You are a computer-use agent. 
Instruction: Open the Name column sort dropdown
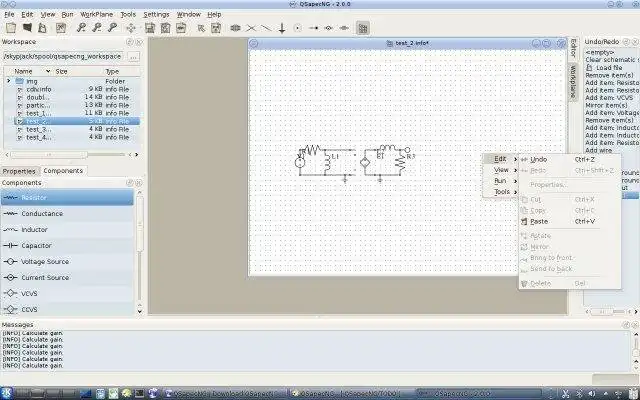click(48, 71)
